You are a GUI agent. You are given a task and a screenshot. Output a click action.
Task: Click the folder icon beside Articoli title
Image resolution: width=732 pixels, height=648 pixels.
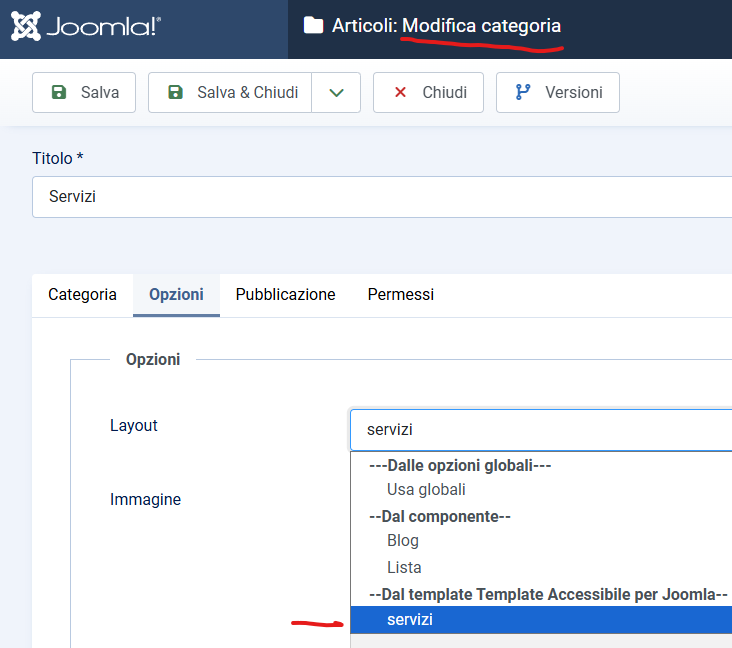(314, 26)
